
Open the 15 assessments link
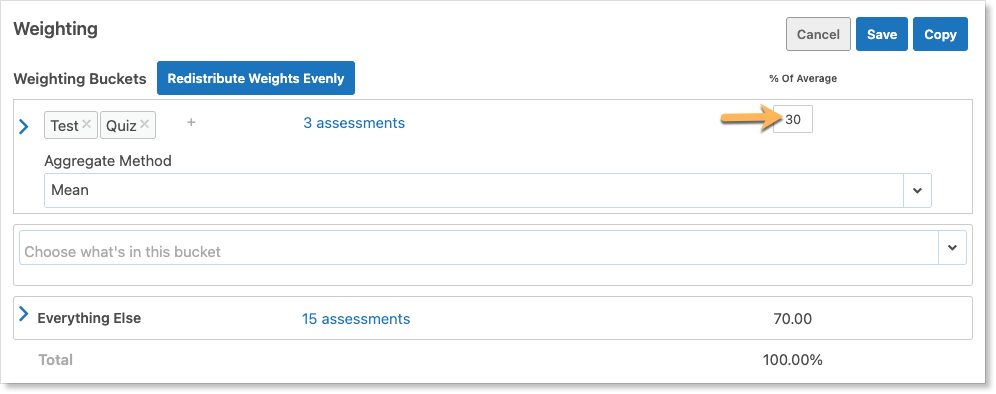pos(356,318)
